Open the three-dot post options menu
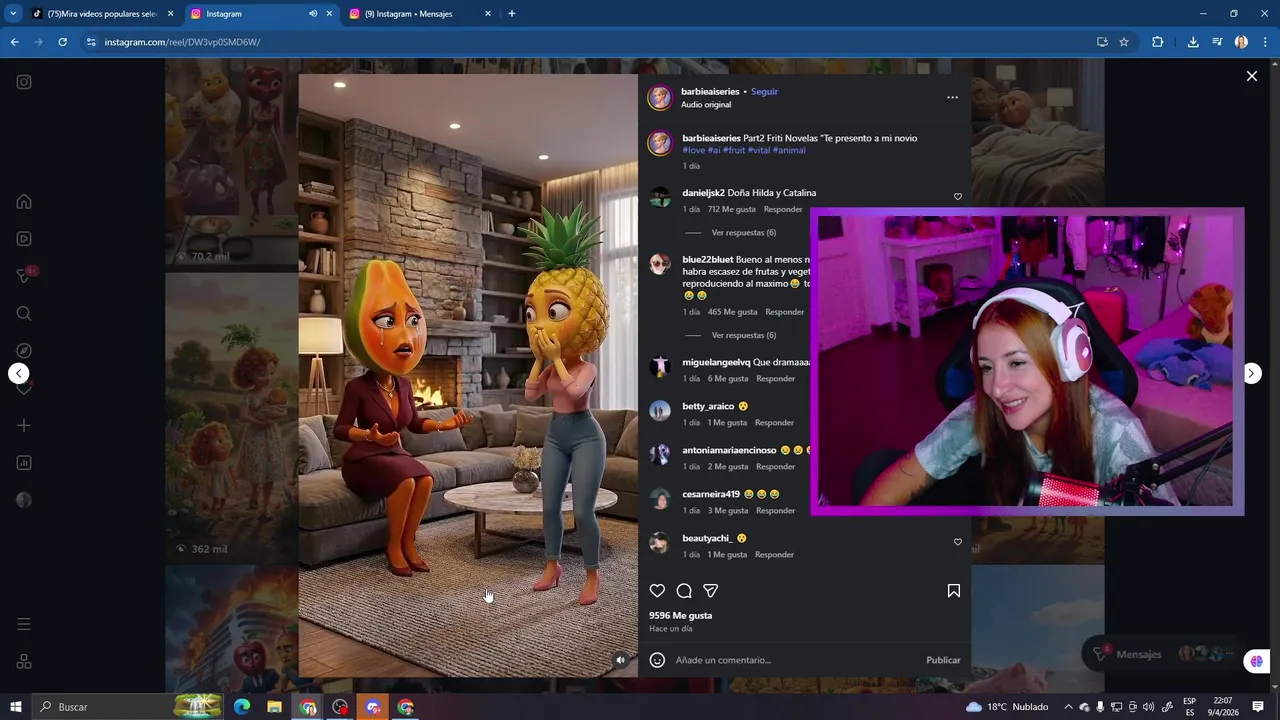Screen dimensions: 1280x720 pyautogui.click(x=952, y=97)
